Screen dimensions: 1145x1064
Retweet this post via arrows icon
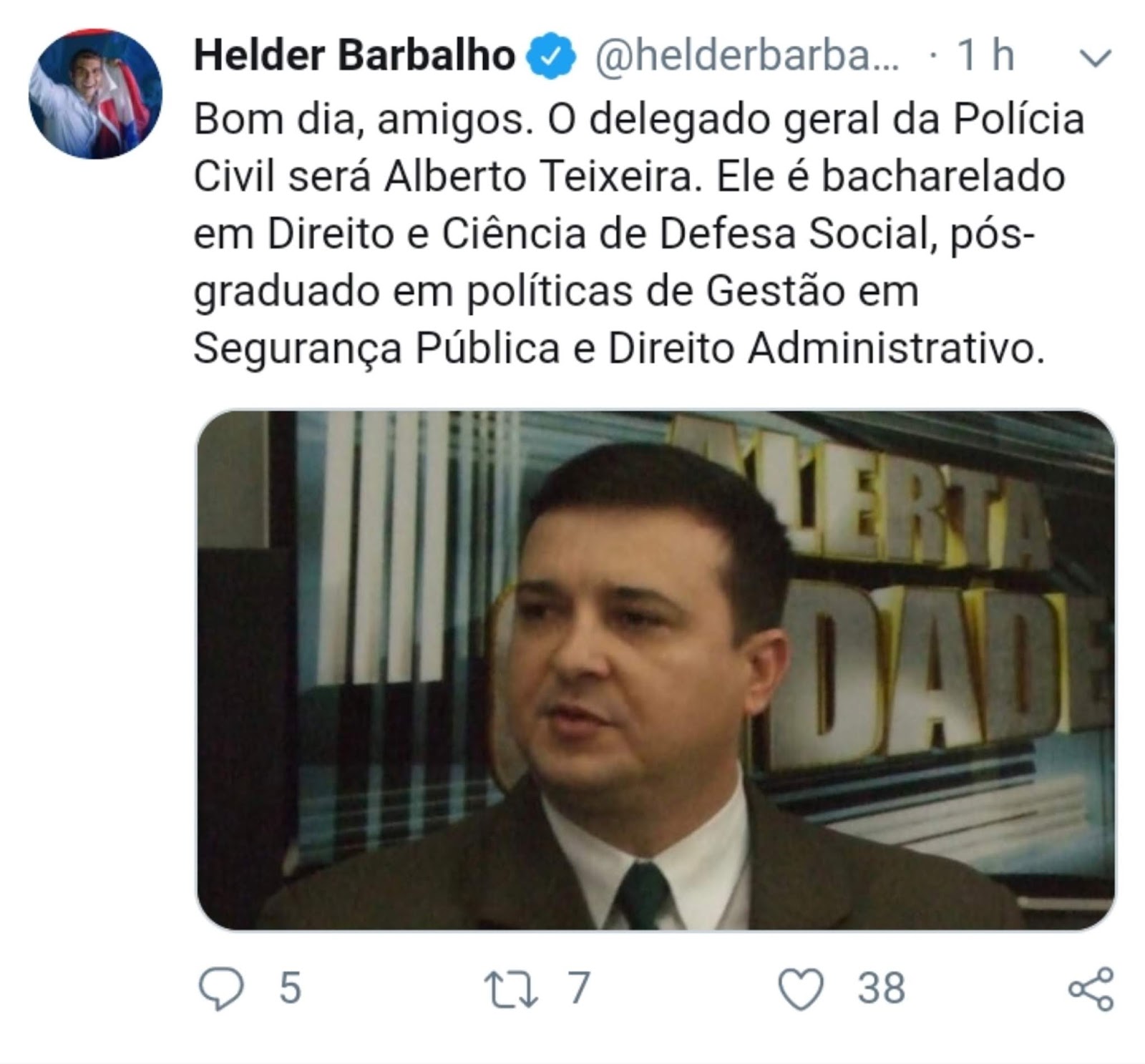(x=511, y=988)
